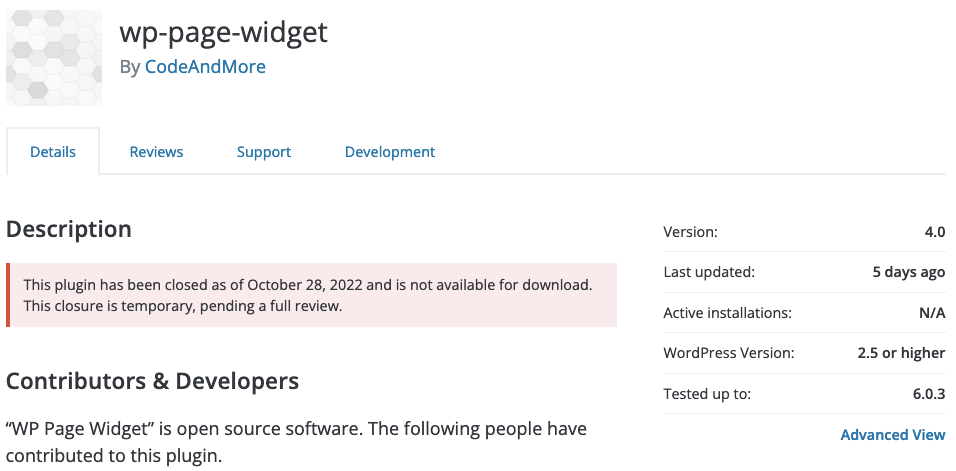Go to the Development tab
The height and width of the screenshot is (471, 956).
[x=390, y=152]
